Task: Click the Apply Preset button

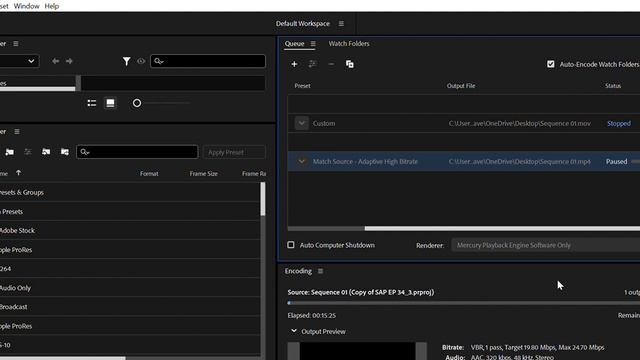Action: click(x=234, y=152)
